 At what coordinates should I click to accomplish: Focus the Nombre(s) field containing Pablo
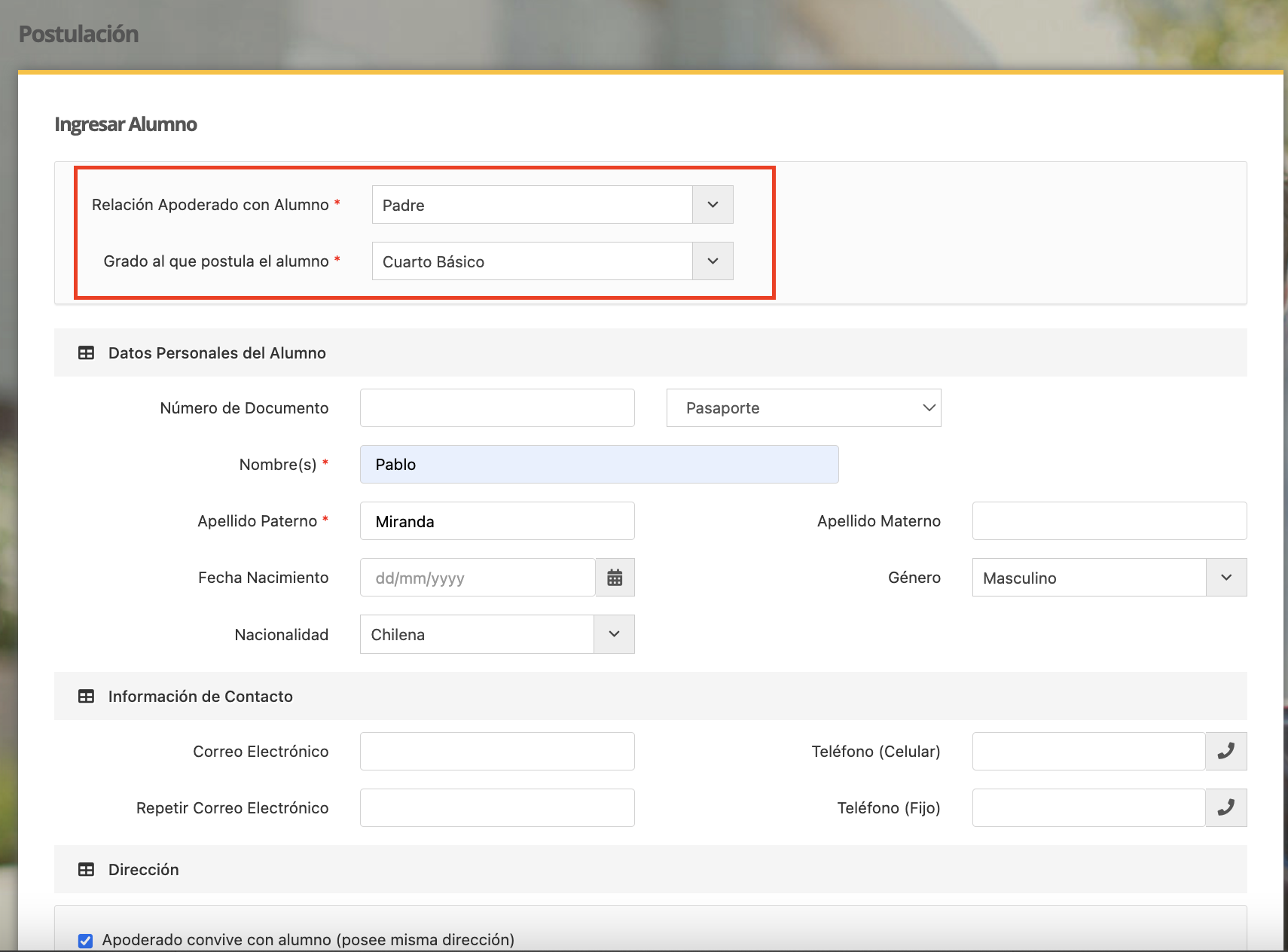pos(599,465)
